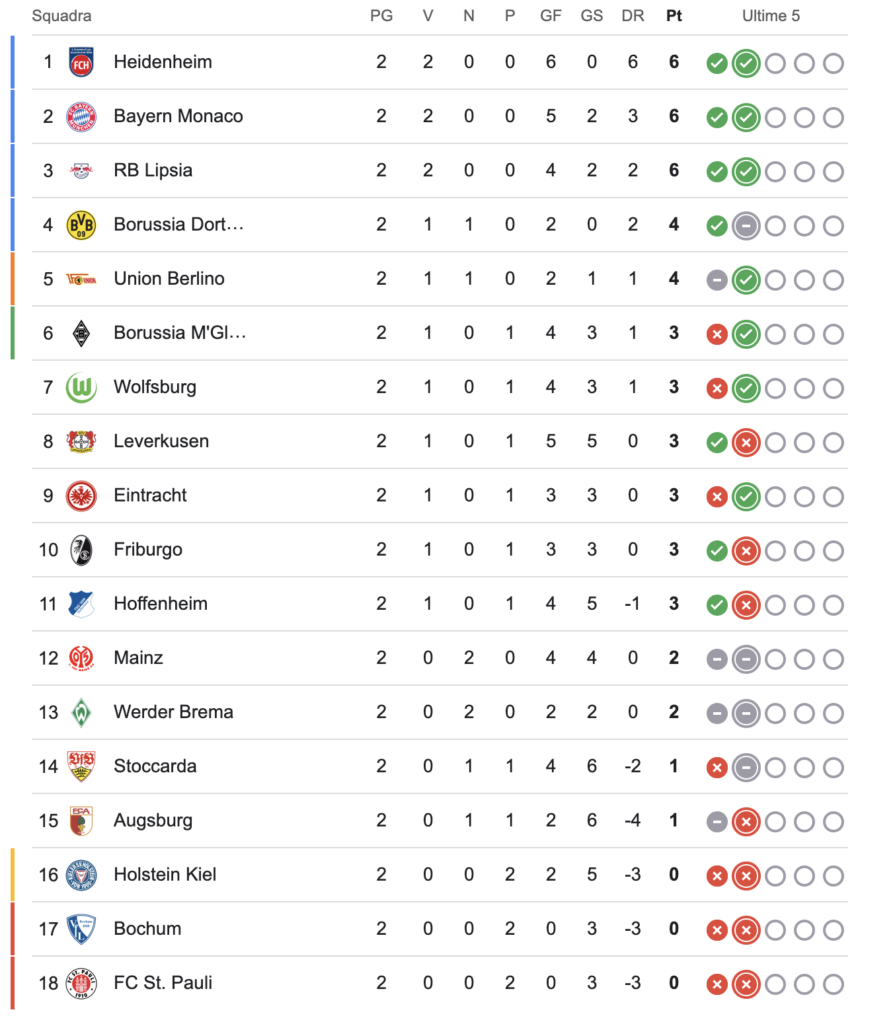Click the Wolfsburg green W logo
The image size is (895, 1024).
pos(81,387)
